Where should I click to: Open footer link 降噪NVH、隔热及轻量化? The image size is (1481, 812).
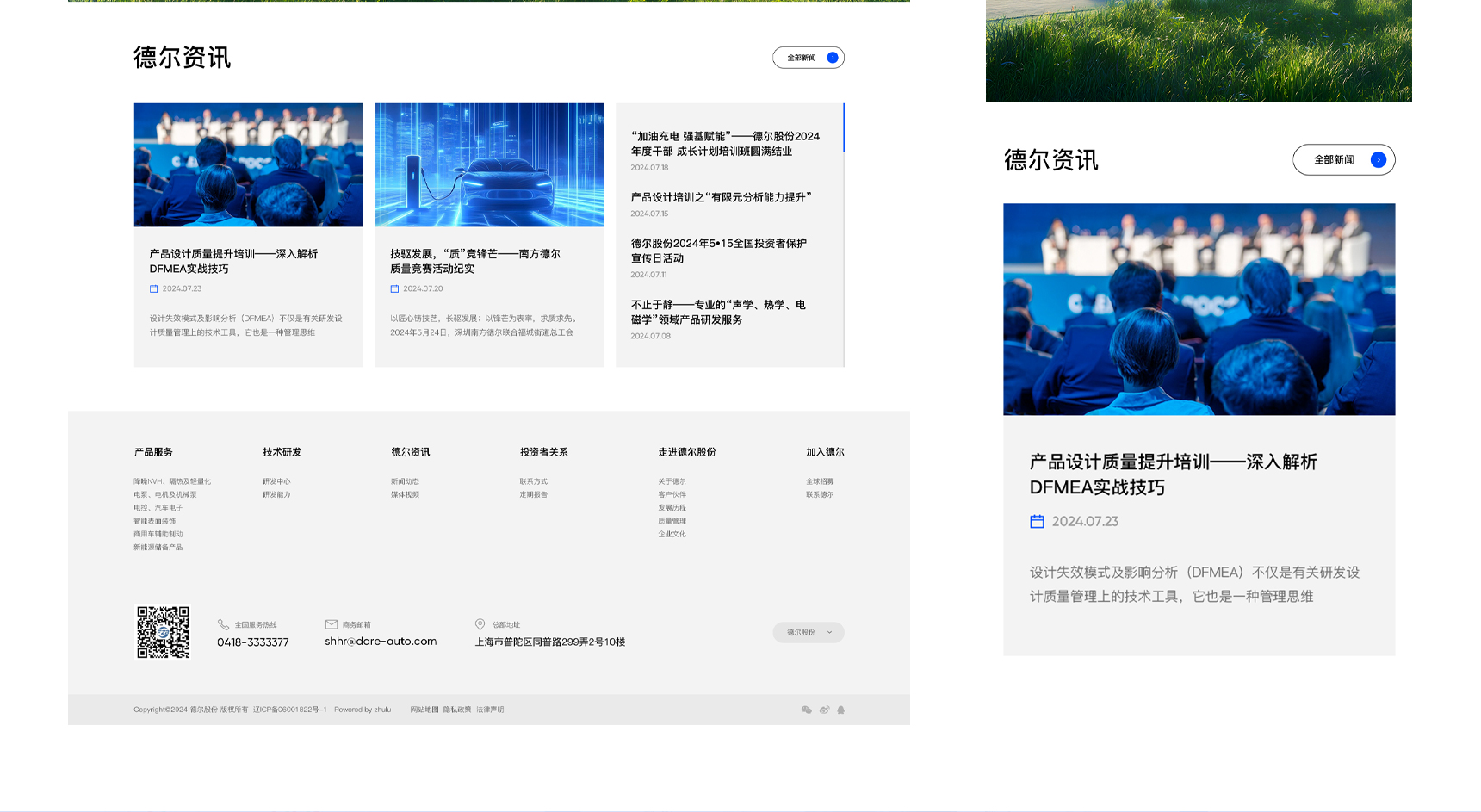pos(172,481)
